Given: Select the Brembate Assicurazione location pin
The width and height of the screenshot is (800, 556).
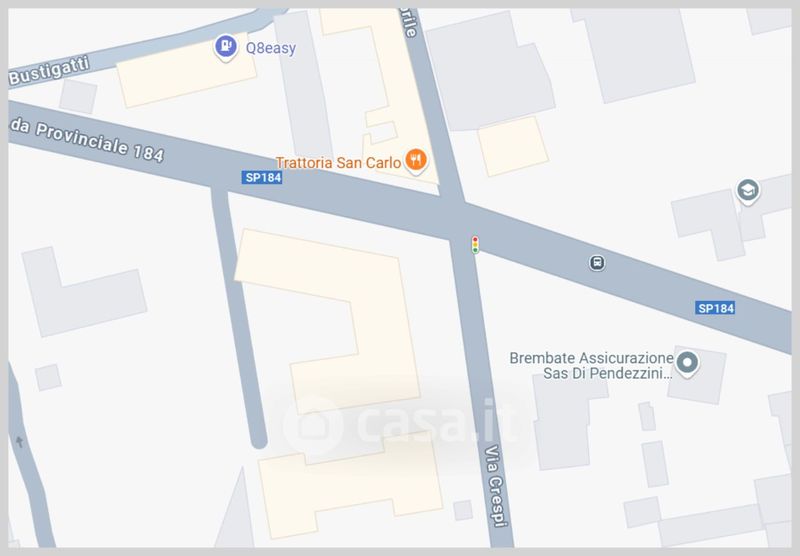Looking at the screenshot, I should [x=687, y=363].
